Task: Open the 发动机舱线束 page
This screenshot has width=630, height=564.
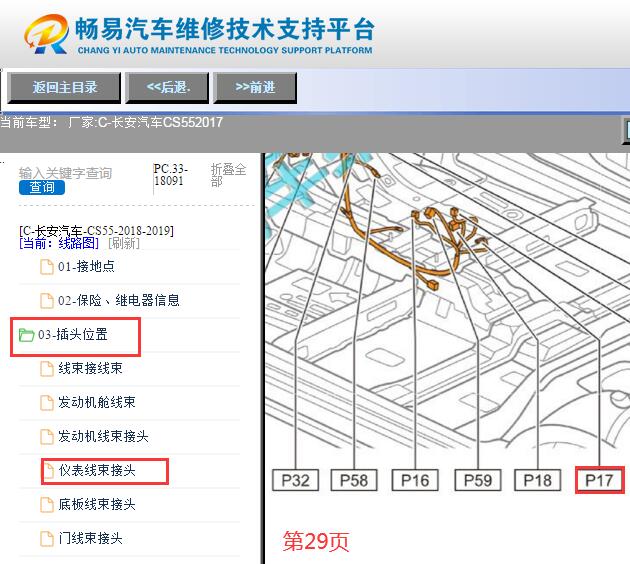Action: point(97,402)
